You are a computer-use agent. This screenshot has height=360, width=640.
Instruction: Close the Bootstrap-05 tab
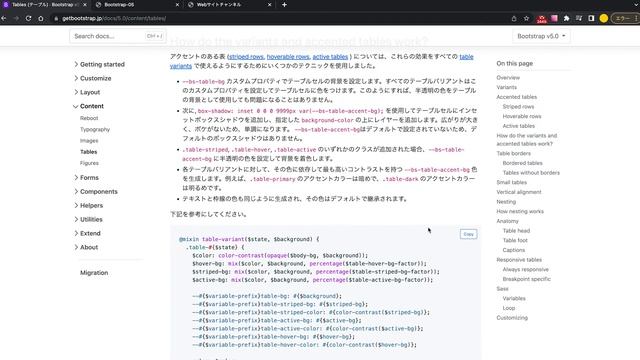(177, 5)
